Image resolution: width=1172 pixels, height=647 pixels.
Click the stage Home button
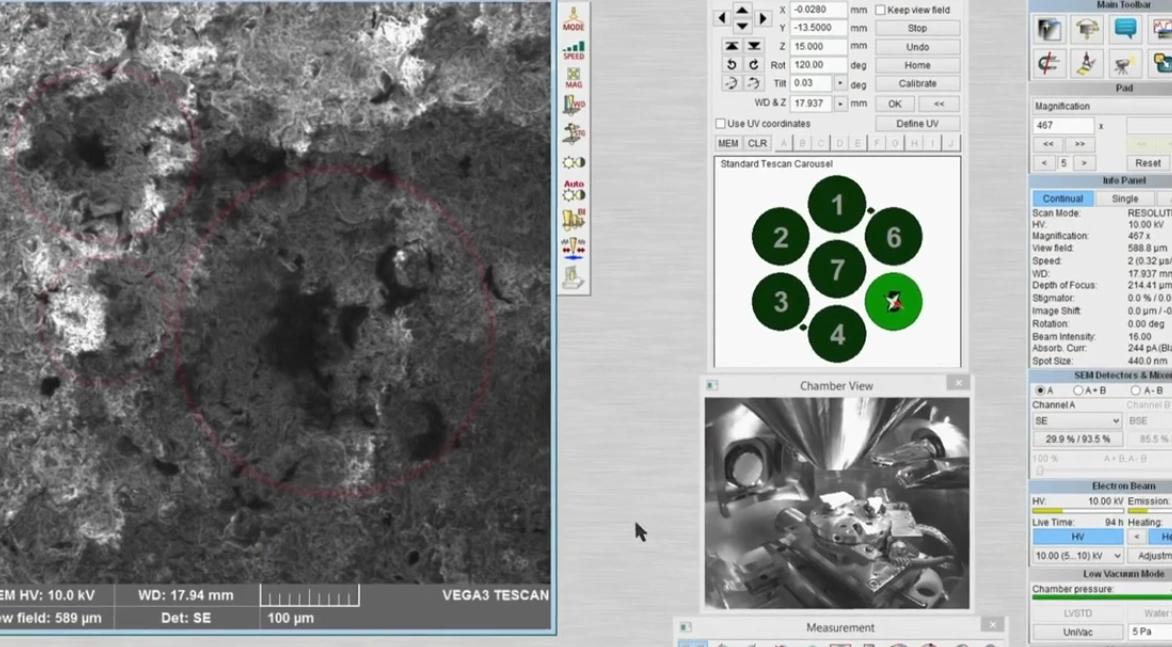pyautogui.click(x=917, y=65)
